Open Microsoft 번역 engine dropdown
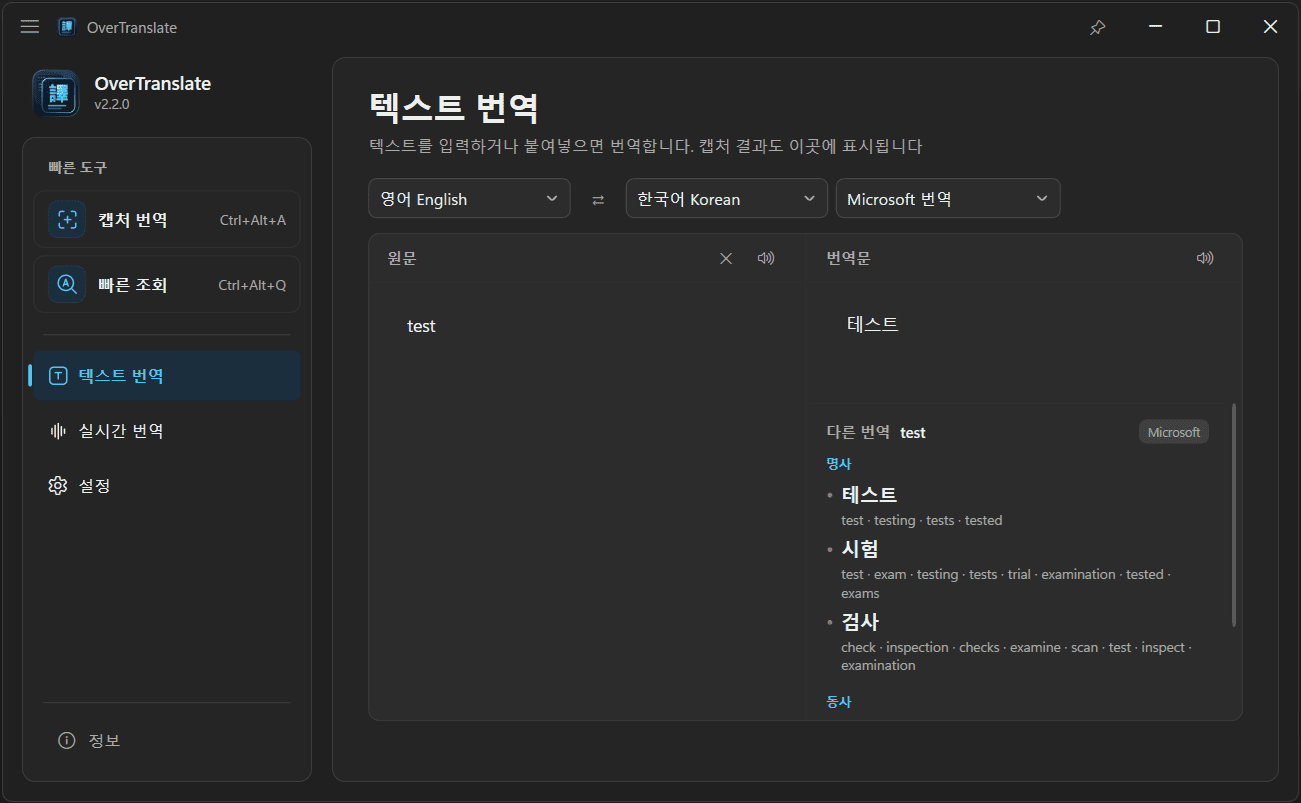 [x=948, y=198]
